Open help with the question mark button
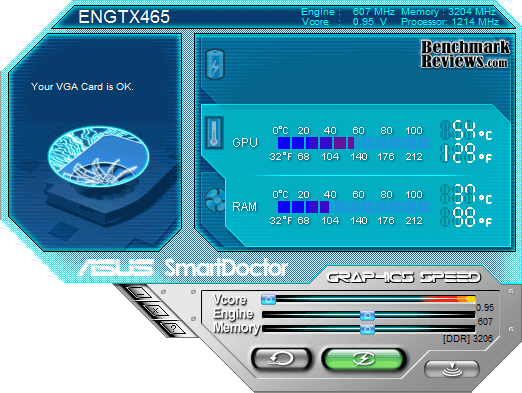The width and height of the screenshot is (522, 393). pos(173,328)
